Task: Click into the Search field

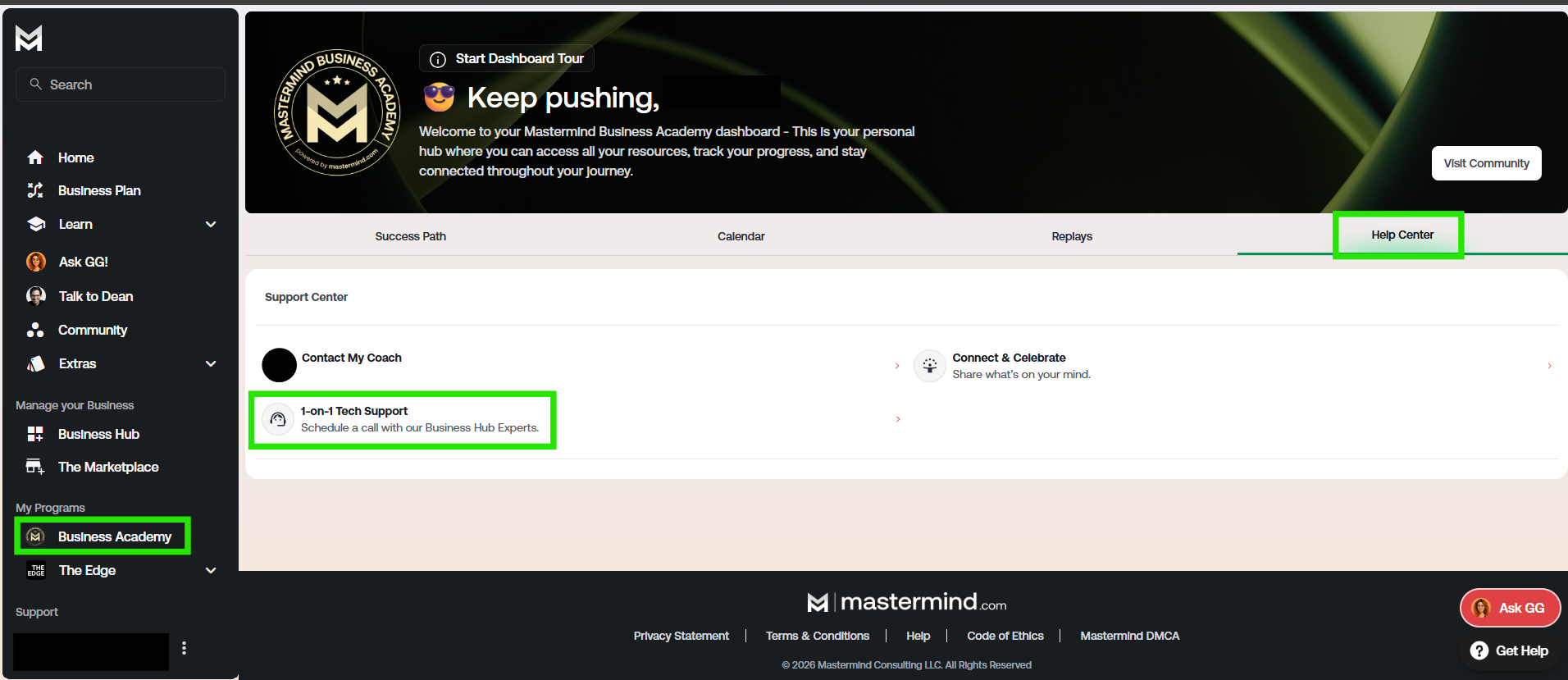Action: (121, 84)
